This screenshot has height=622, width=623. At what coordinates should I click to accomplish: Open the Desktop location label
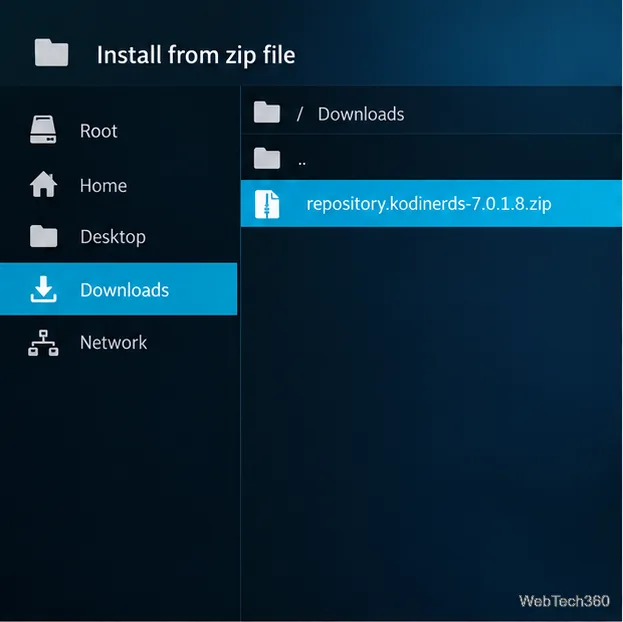(113, 237)
